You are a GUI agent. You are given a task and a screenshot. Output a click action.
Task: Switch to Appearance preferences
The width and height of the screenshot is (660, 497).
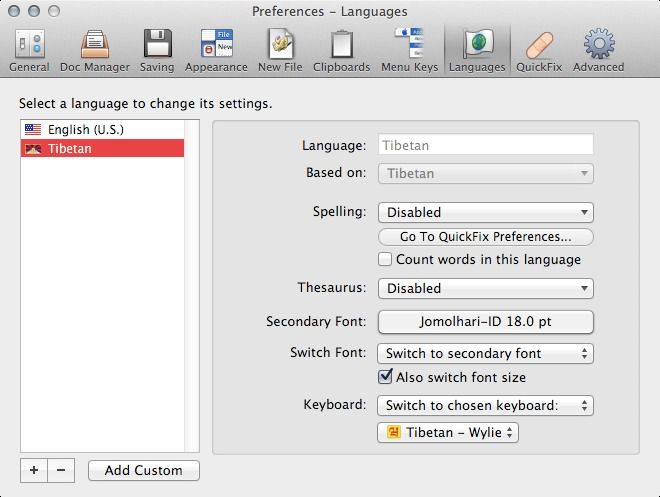216,49
